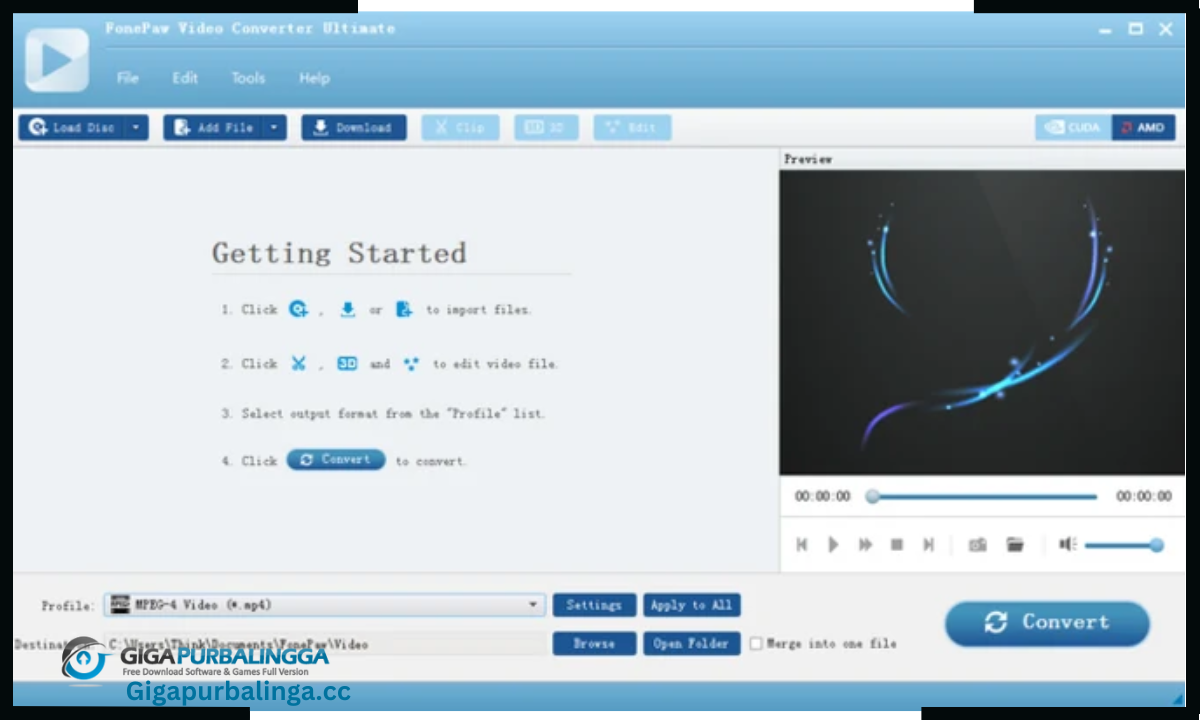Click the play button in Preview

[833, 544]
